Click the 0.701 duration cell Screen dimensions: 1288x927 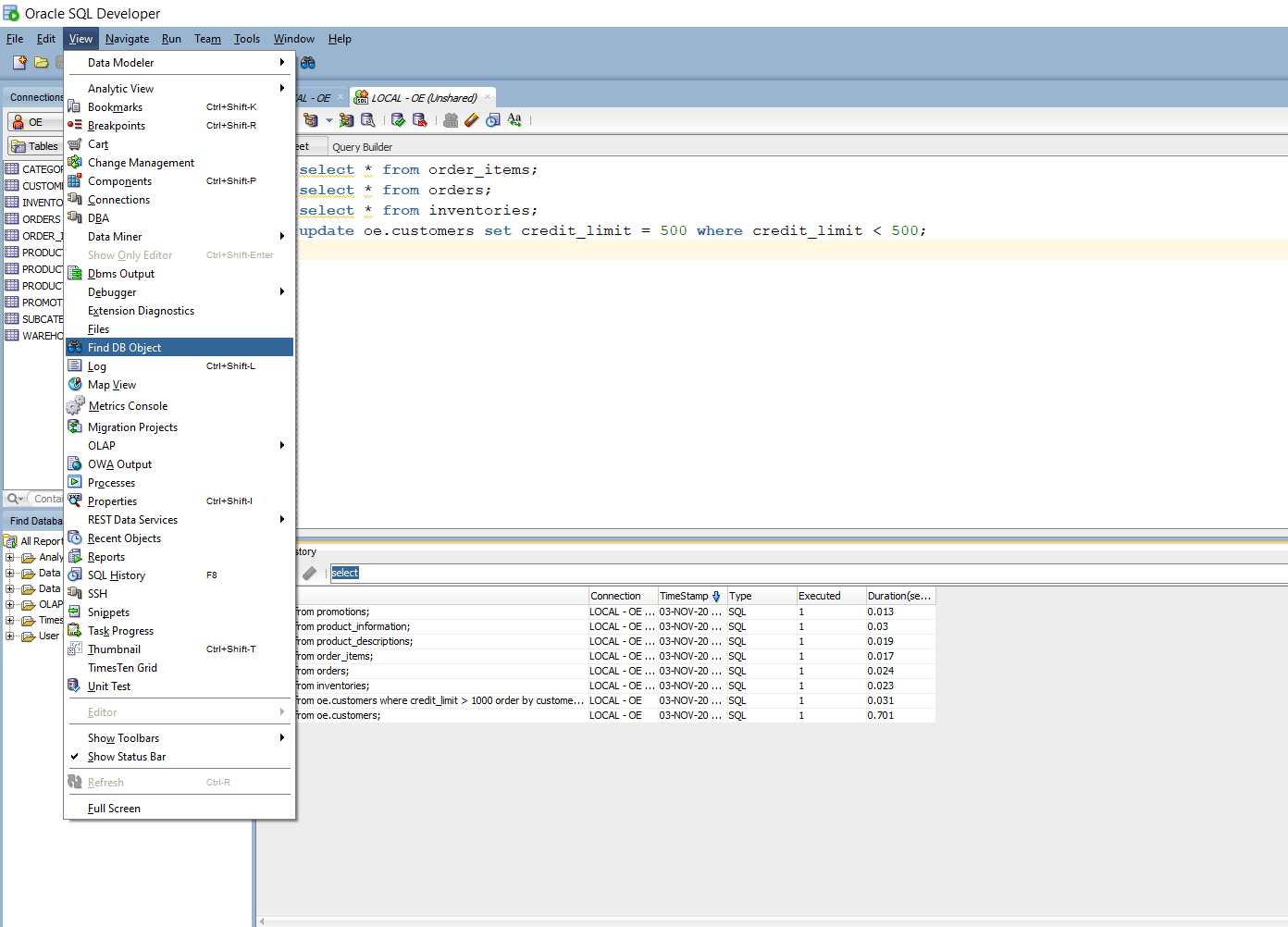(900, 715)
